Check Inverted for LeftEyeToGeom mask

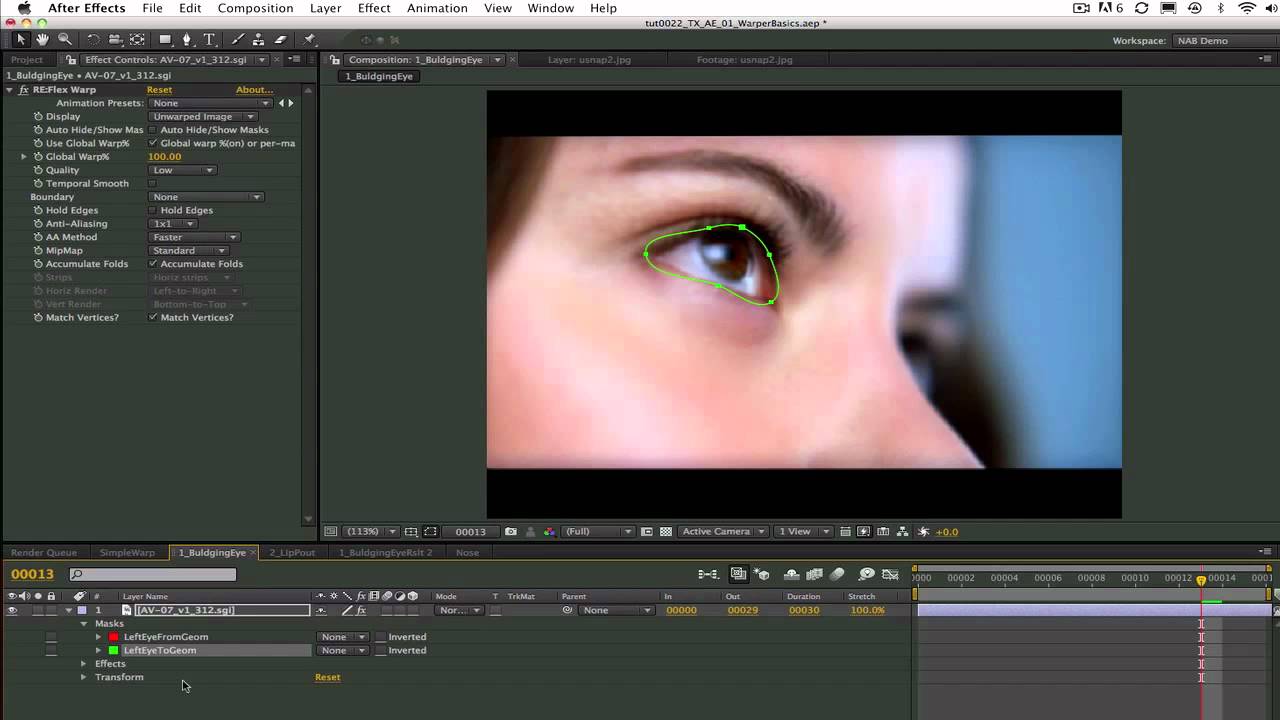coord(381,650)
